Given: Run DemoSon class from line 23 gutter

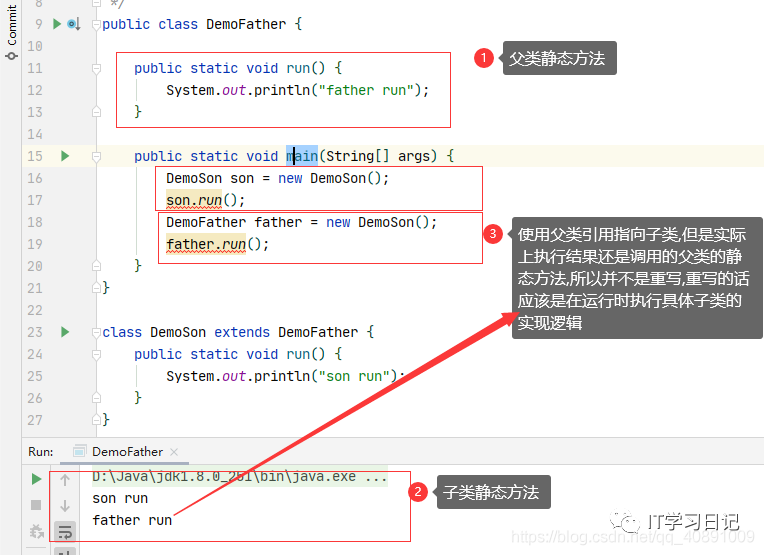Looking at the screenshot, I should pyautogui.click(x=65, y=332).
